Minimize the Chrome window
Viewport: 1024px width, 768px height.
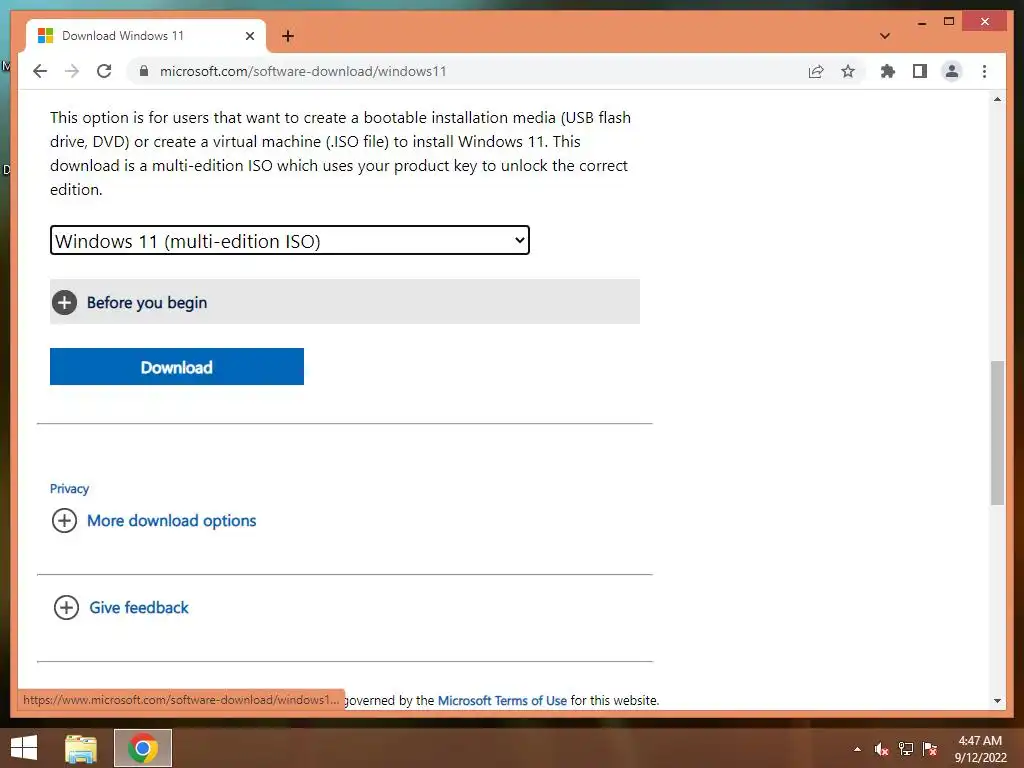[x=922, y=23]
